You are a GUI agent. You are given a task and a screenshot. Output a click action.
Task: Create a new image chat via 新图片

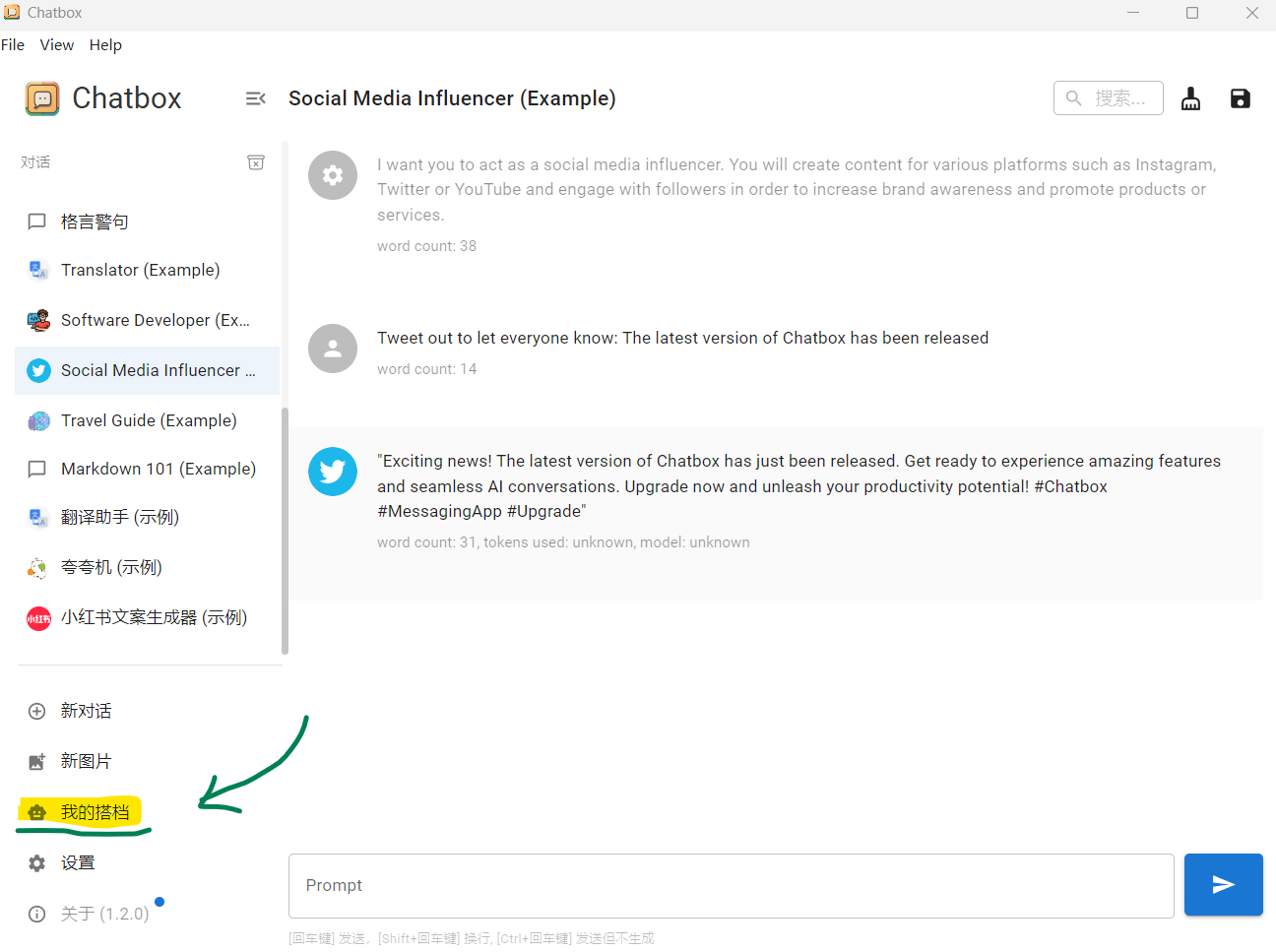pyautogui.click(x=86, y=761)
